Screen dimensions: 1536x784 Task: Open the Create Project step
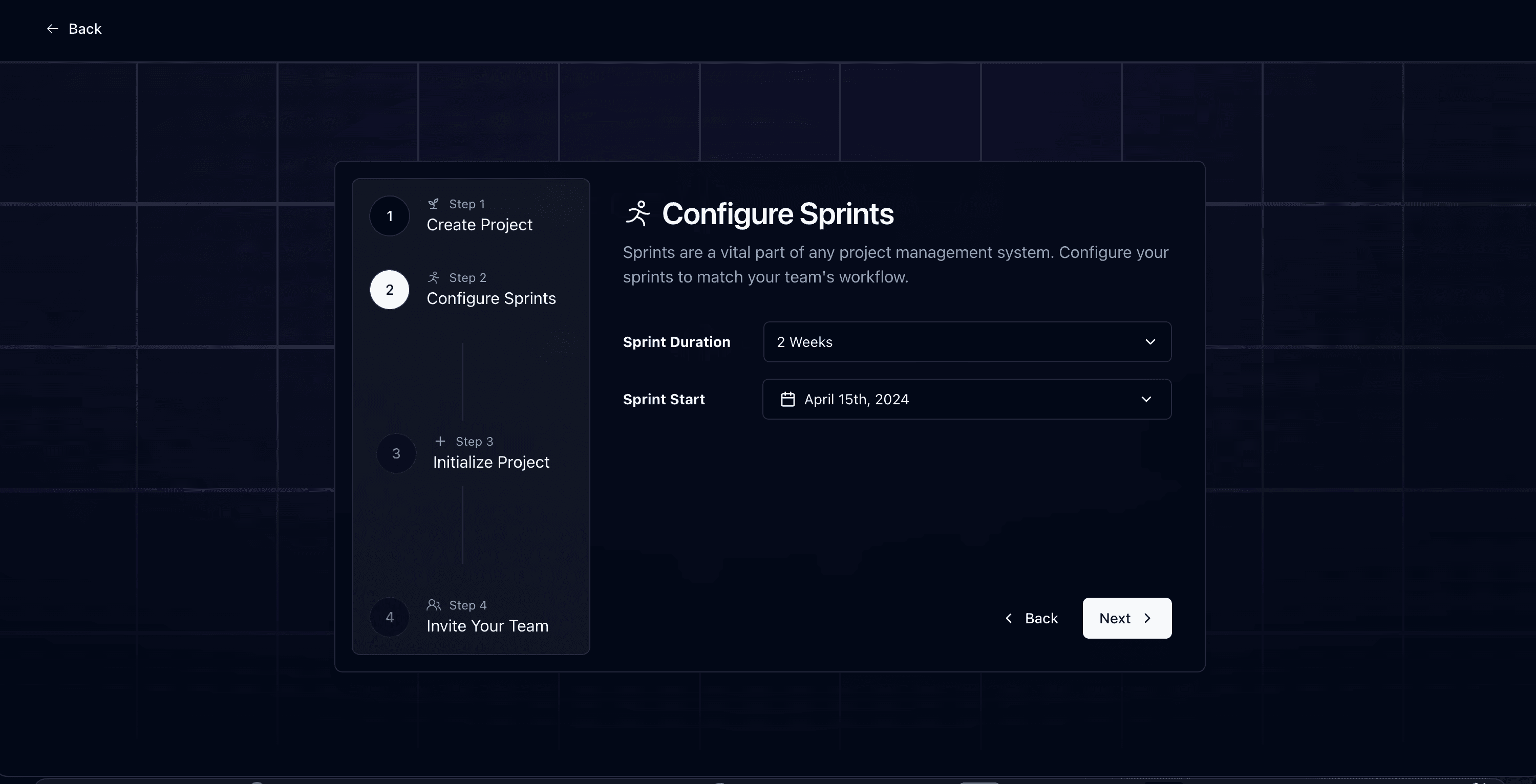click(479, 225)
